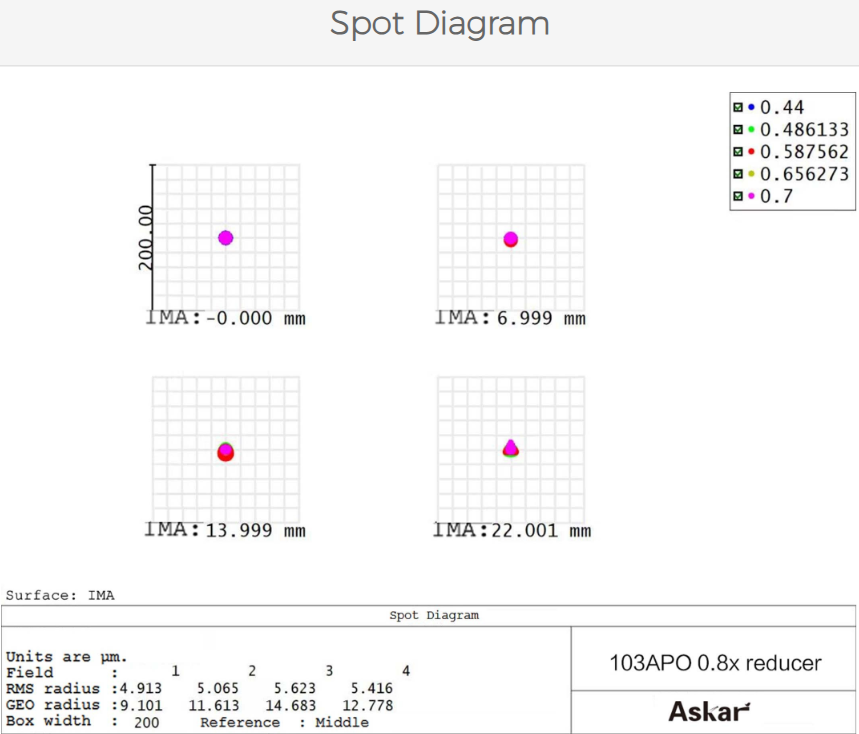Toggle the 0.44 wavelength checkbox

pos(737,107)
